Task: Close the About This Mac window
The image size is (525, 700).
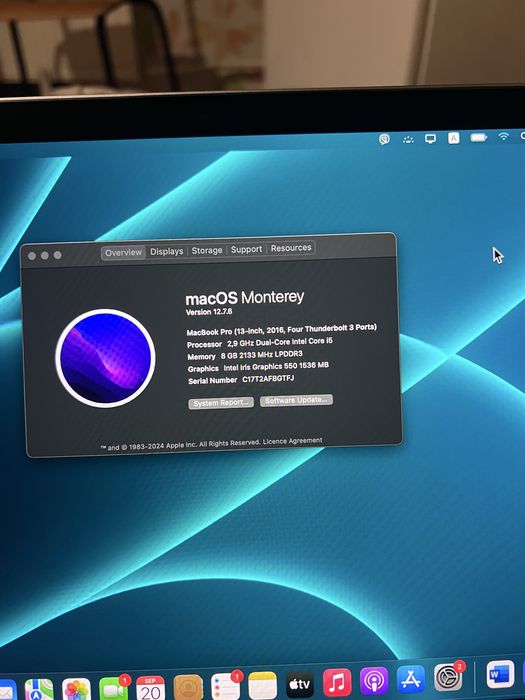Action: pyautogui.click(x=32, y=256)
